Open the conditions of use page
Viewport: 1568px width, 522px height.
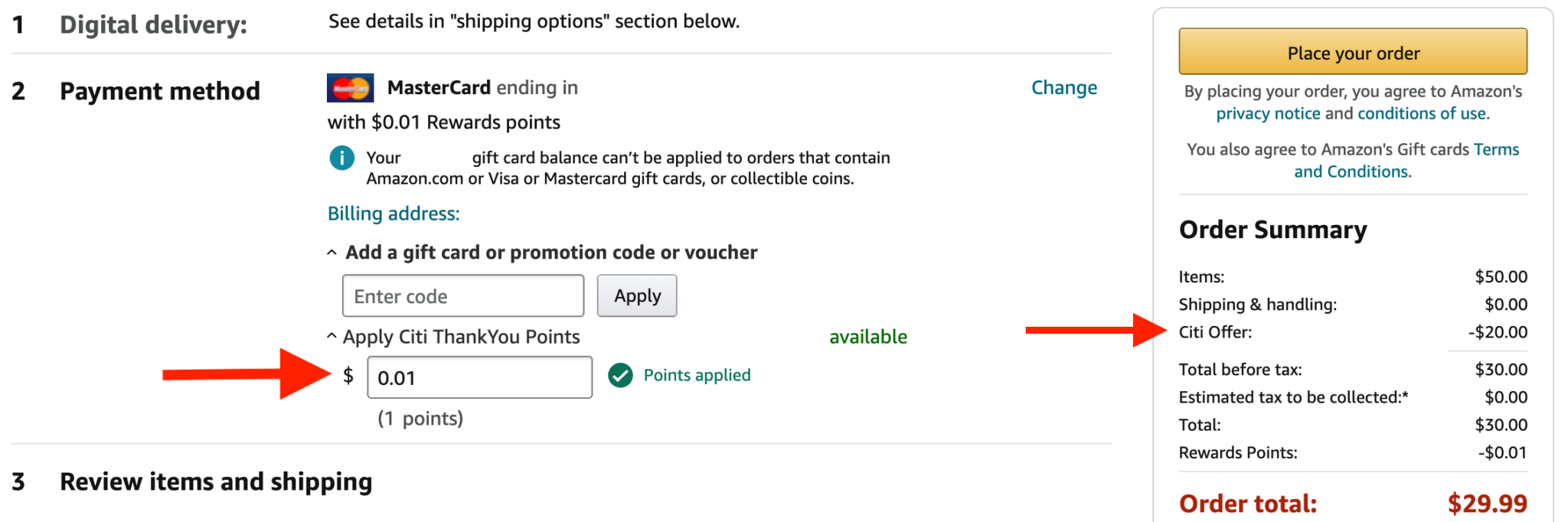click(x=1422, y=113)
